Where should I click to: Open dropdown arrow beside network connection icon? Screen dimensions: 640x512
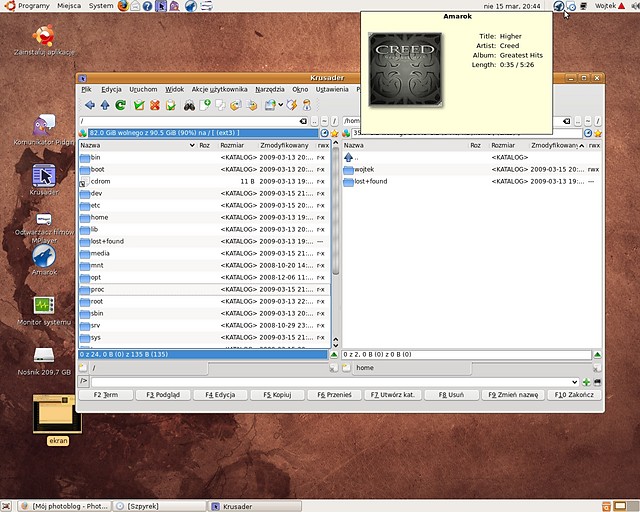pos(280,105)
